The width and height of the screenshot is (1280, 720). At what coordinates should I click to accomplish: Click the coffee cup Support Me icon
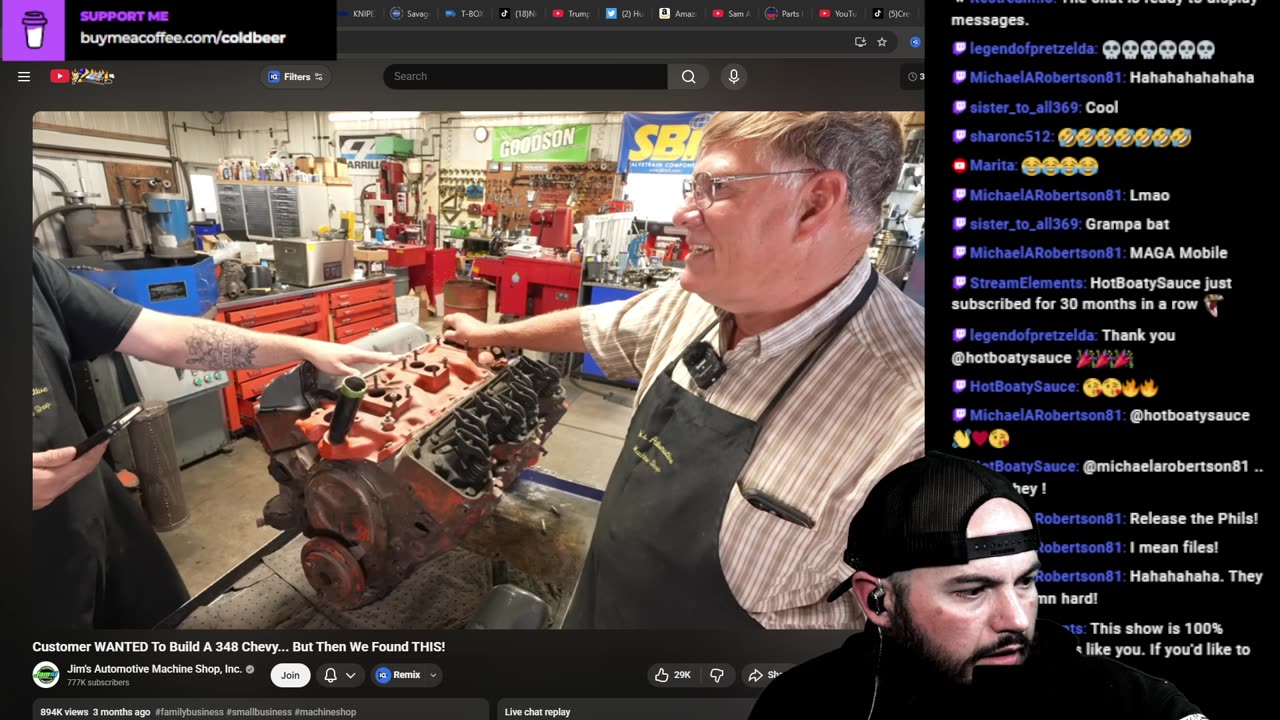[x=34, y=31]
